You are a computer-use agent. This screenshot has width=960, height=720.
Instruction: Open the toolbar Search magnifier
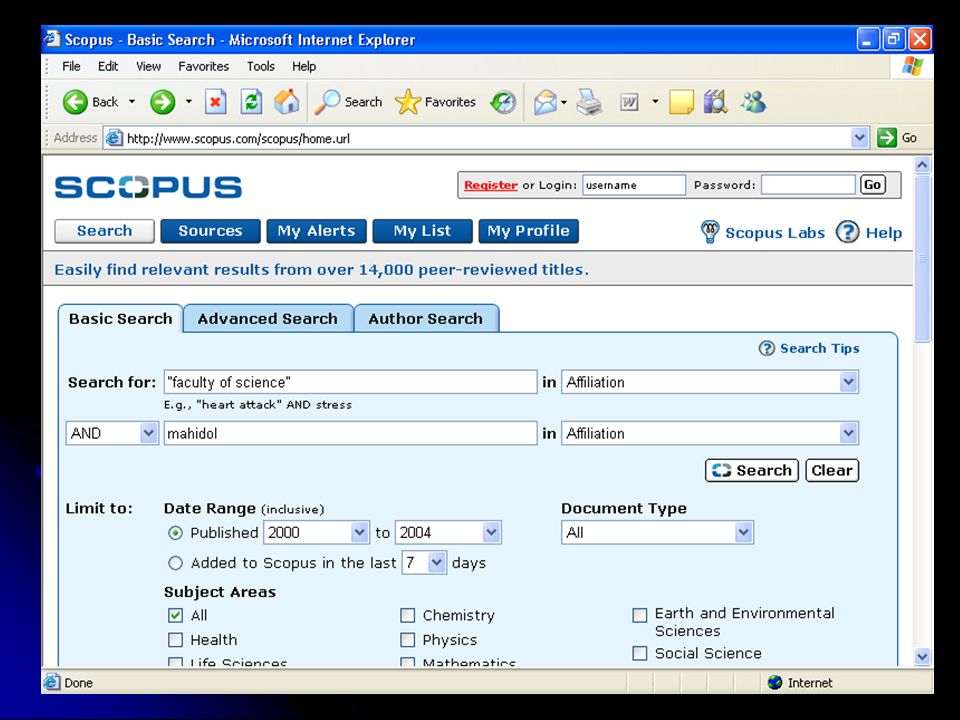coord(327,102)
